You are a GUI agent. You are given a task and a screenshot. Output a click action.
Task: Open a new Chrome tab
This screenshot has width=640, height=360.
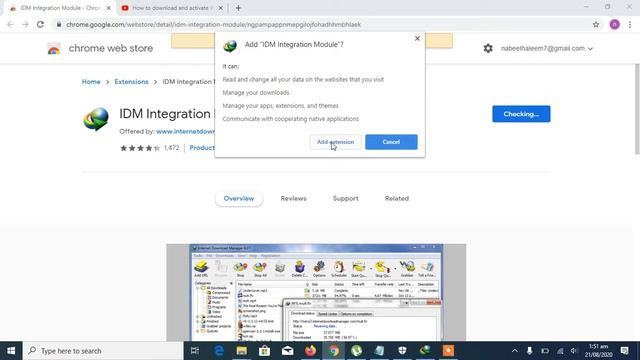click(x=238, y=8)
